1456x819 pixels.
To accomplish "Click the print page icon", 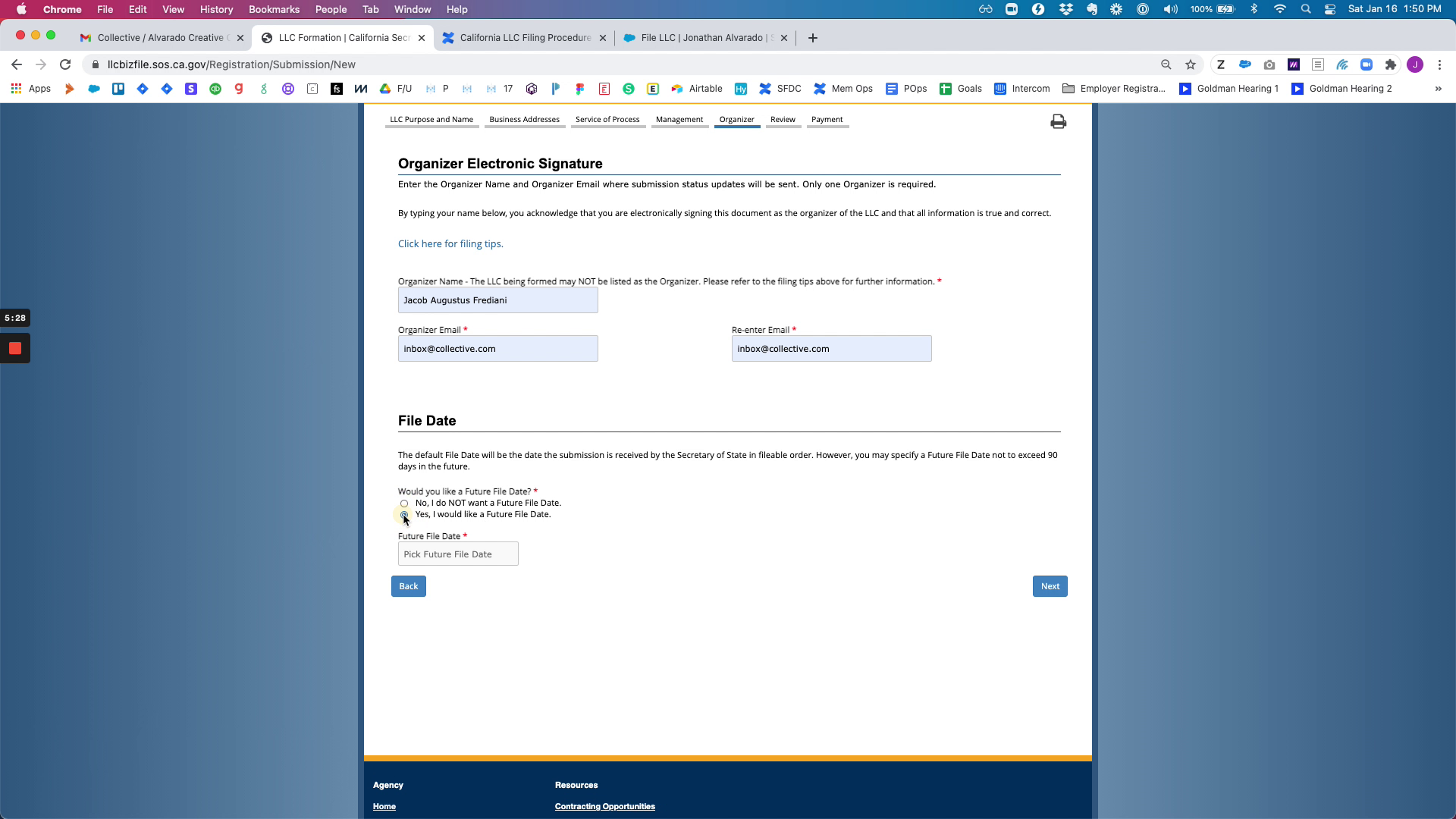I will coord(1058,122).
